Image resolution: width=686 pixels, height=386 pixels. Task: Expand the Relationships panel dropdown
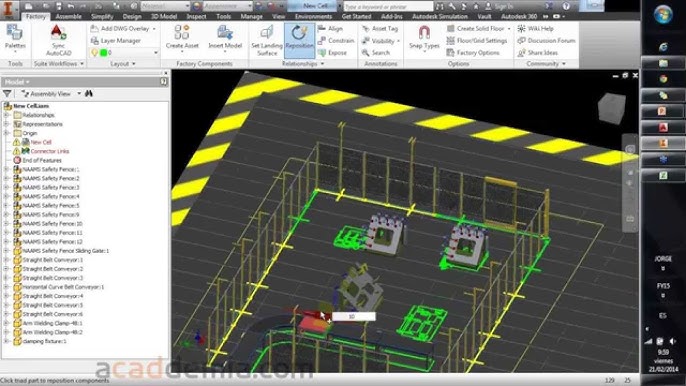pos(303,64)
